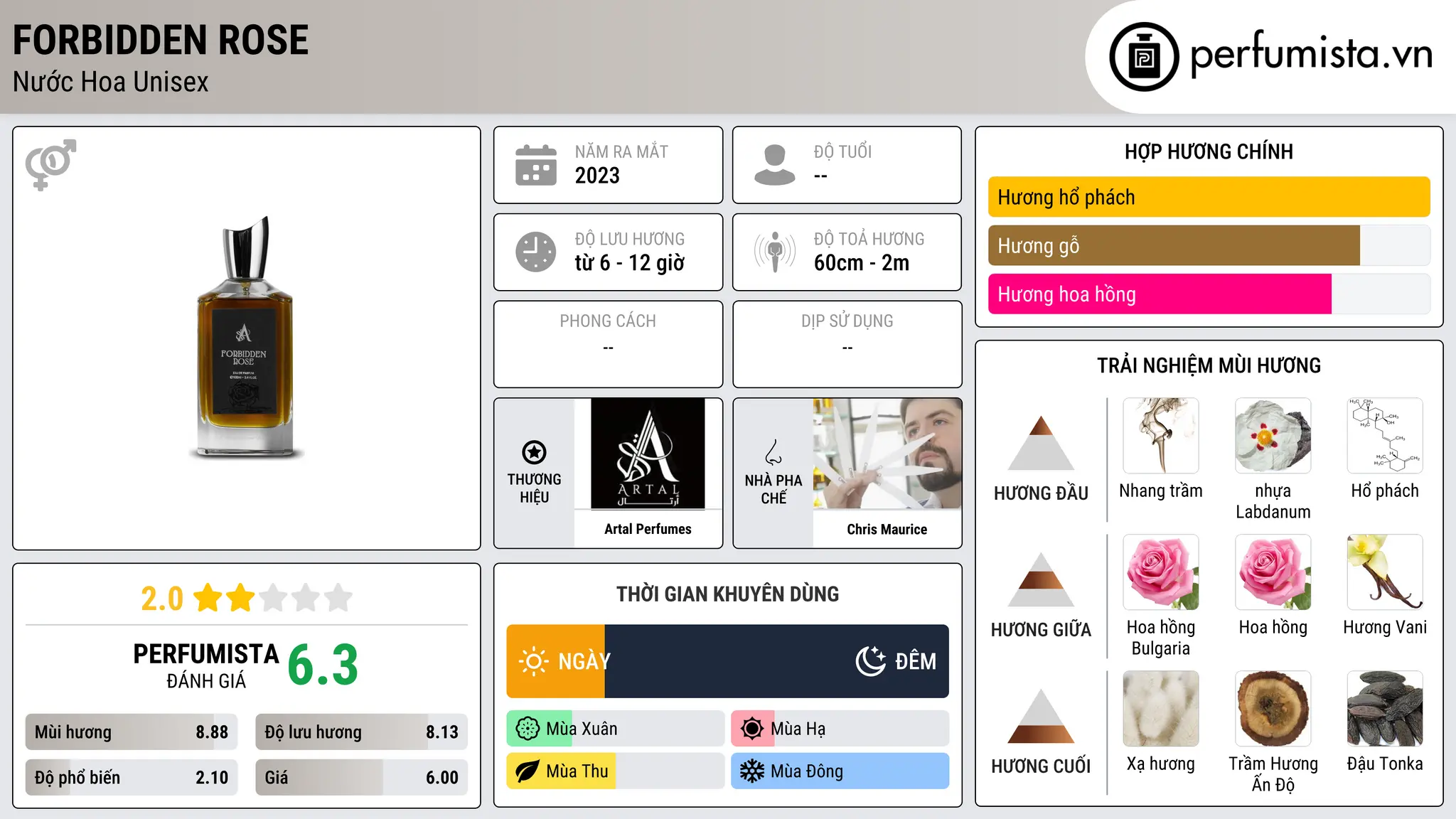Click the perfumista.vn site name

tap(1311, 54)
